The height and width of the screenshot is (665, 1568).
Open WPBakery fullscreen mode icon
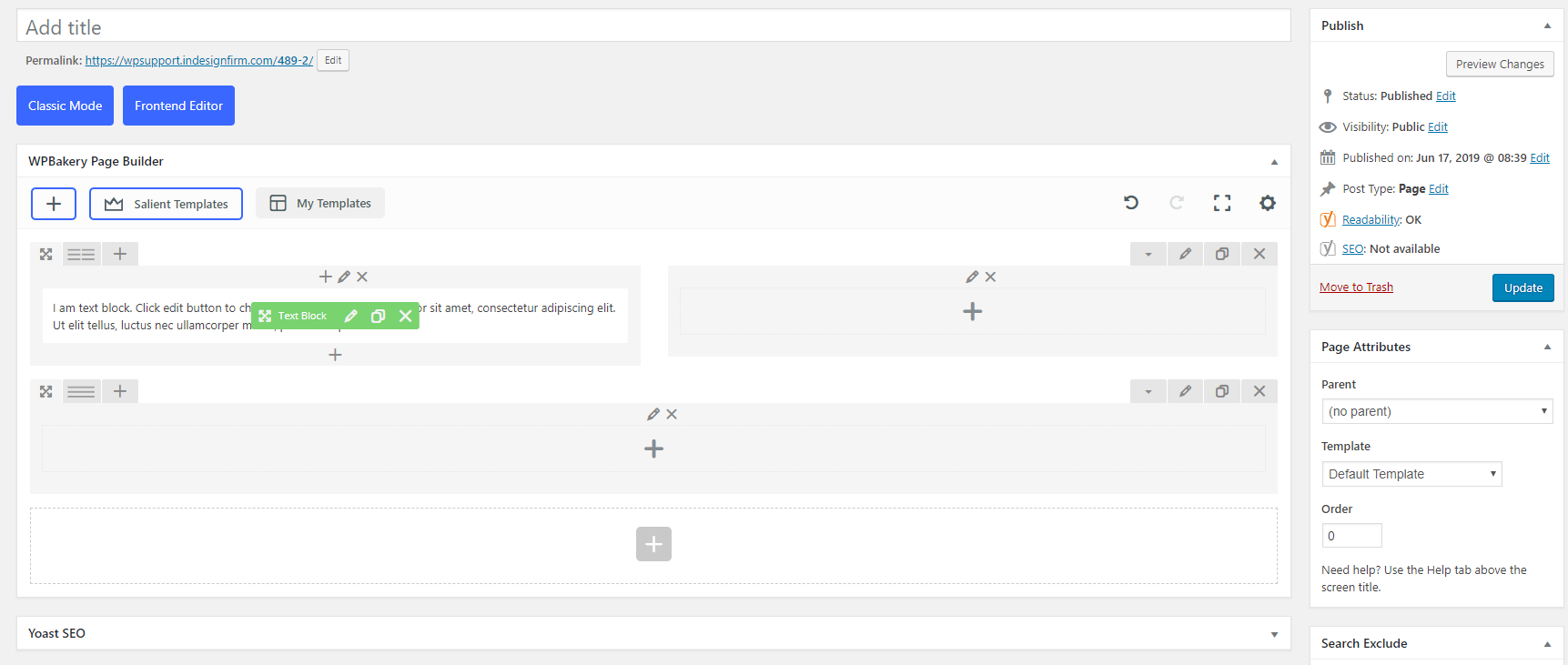1222,203
